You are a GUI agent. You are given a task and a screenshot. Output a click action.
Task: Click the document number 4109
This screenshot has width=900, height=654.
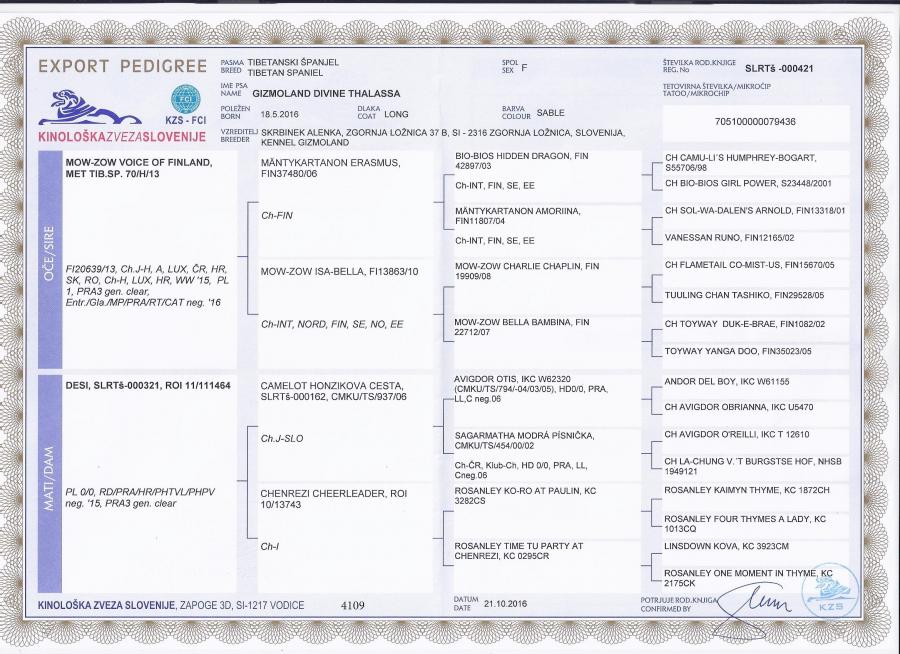352,605
